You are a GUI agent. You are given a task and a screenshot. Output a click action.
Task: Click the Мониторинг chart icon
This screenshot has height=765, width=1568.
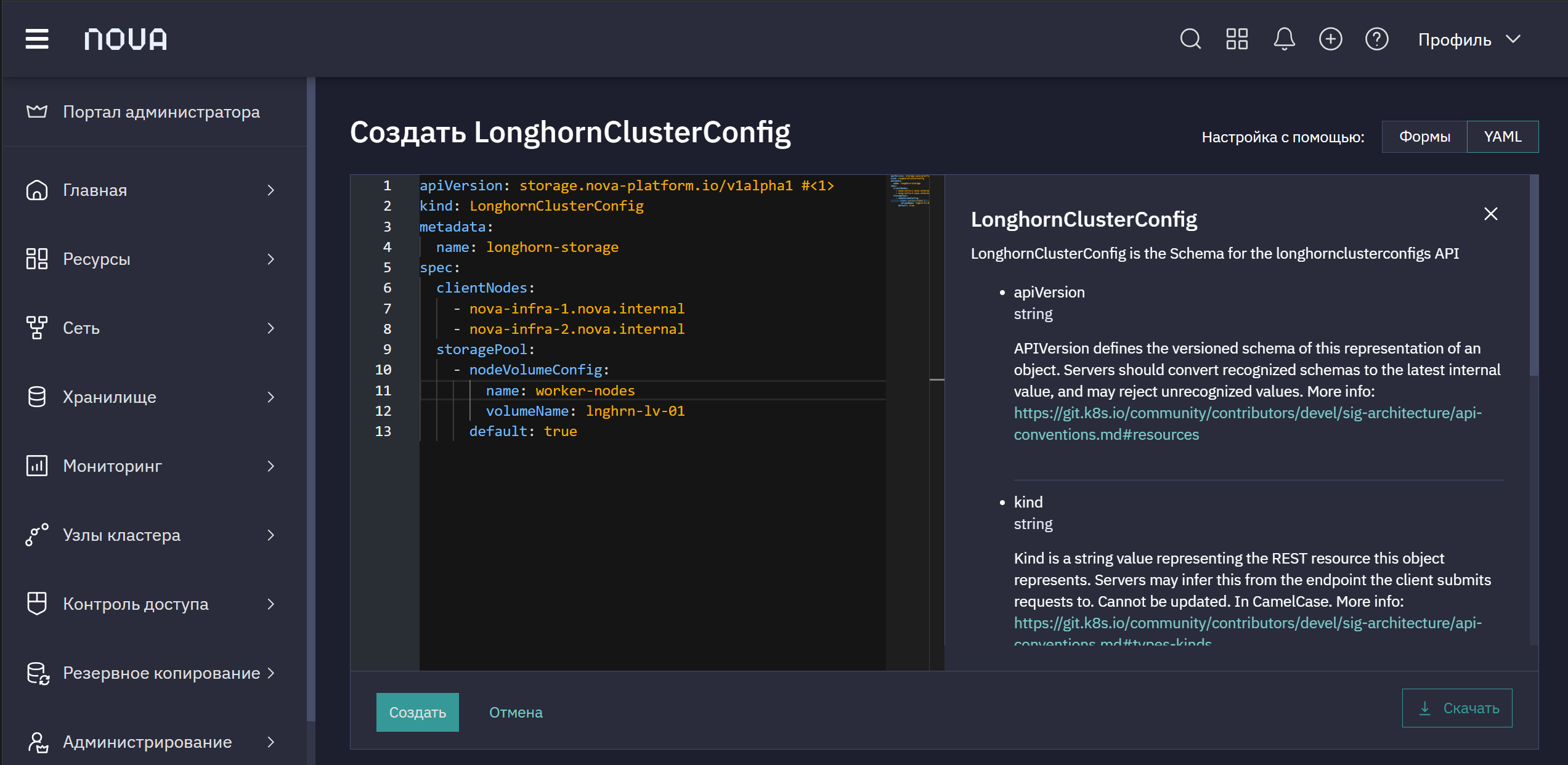tap(37, 466)
